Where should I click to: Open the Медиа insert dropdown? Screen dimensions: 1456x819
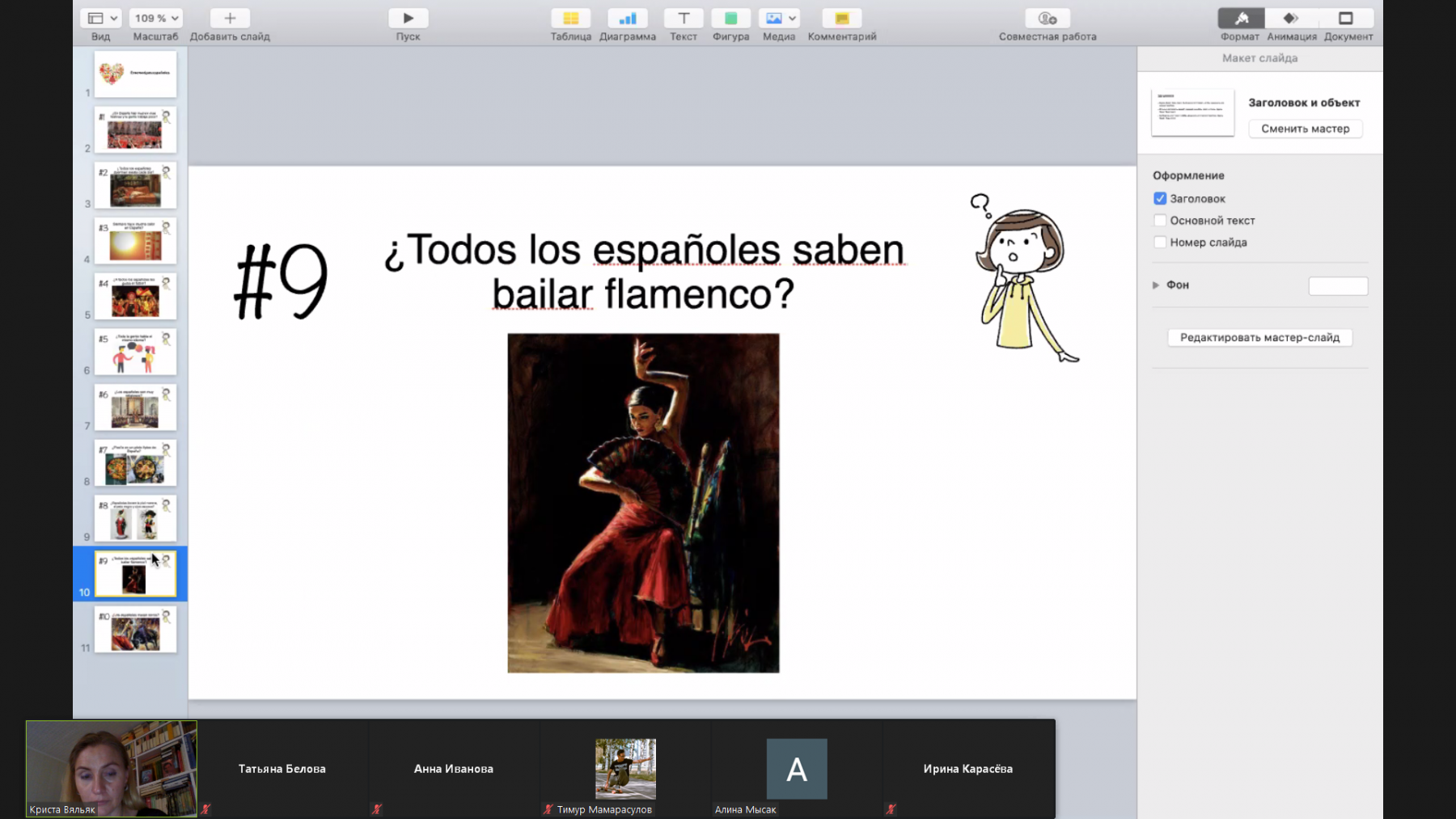[780, 18]
